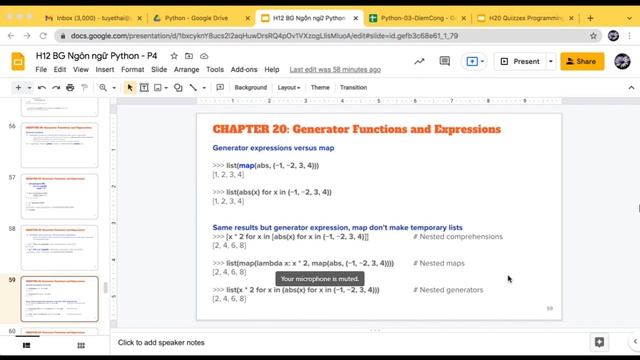Check the cloud save status icon
The height and width of the screenshot is (360, 640).
click(204, 56)
